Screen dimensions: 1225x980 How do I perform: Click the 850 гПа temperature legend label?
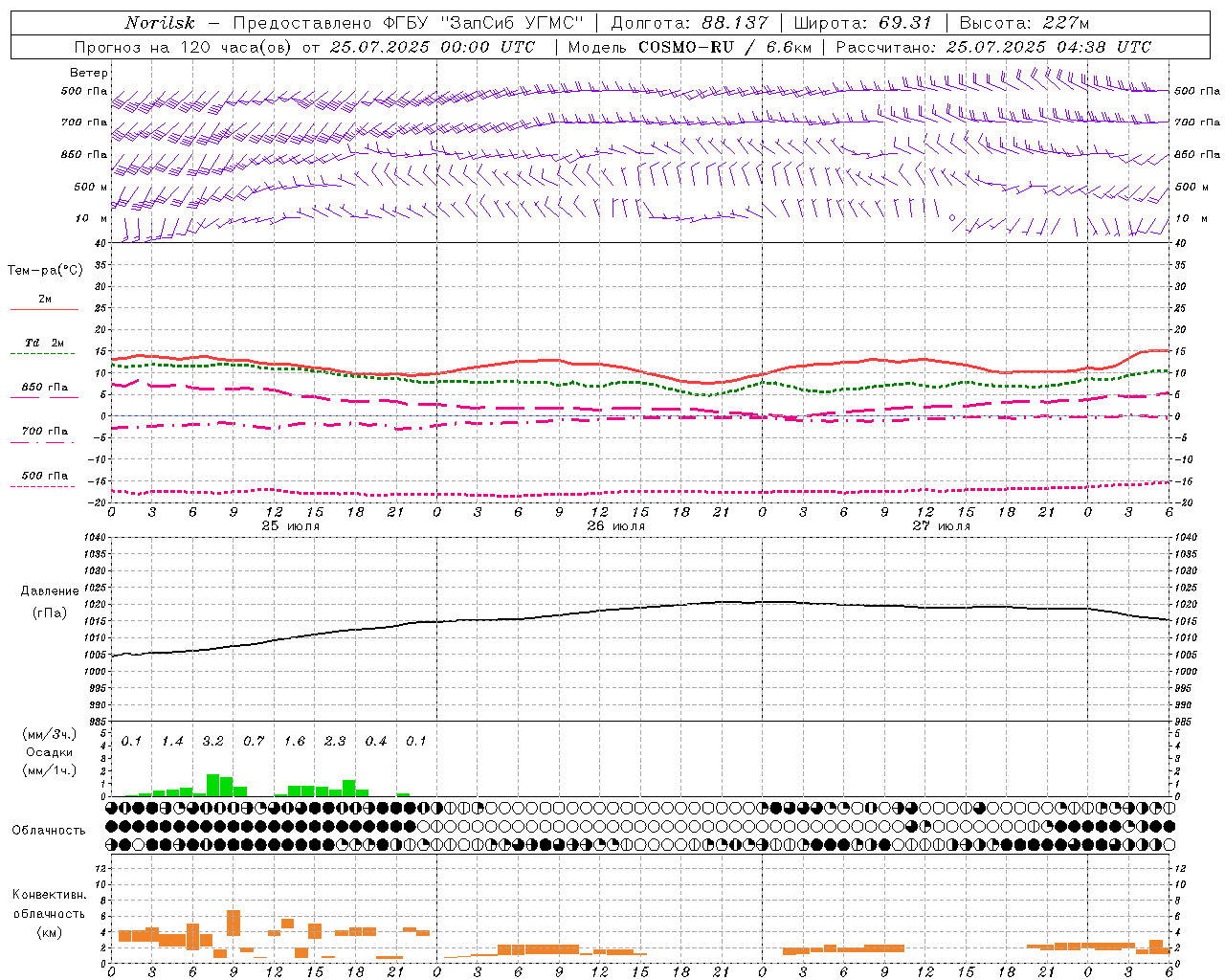tap(45, 388)
